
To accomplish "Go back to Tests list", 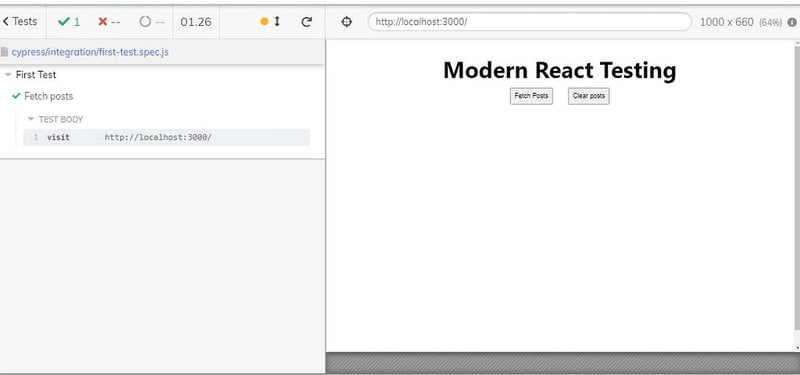I will pyautogui.click(x=20, y=21).
